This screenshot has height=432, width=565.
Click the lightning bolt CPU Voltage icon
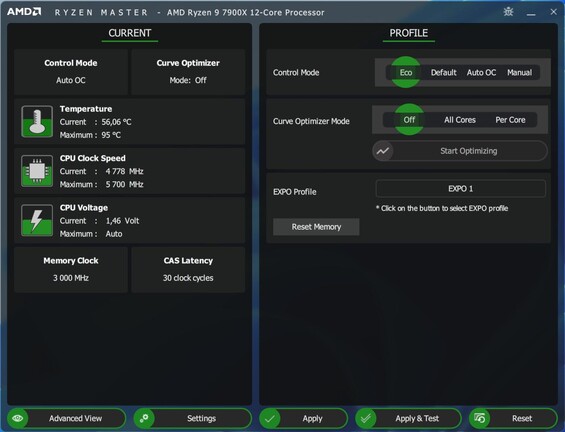pos(37,220)
